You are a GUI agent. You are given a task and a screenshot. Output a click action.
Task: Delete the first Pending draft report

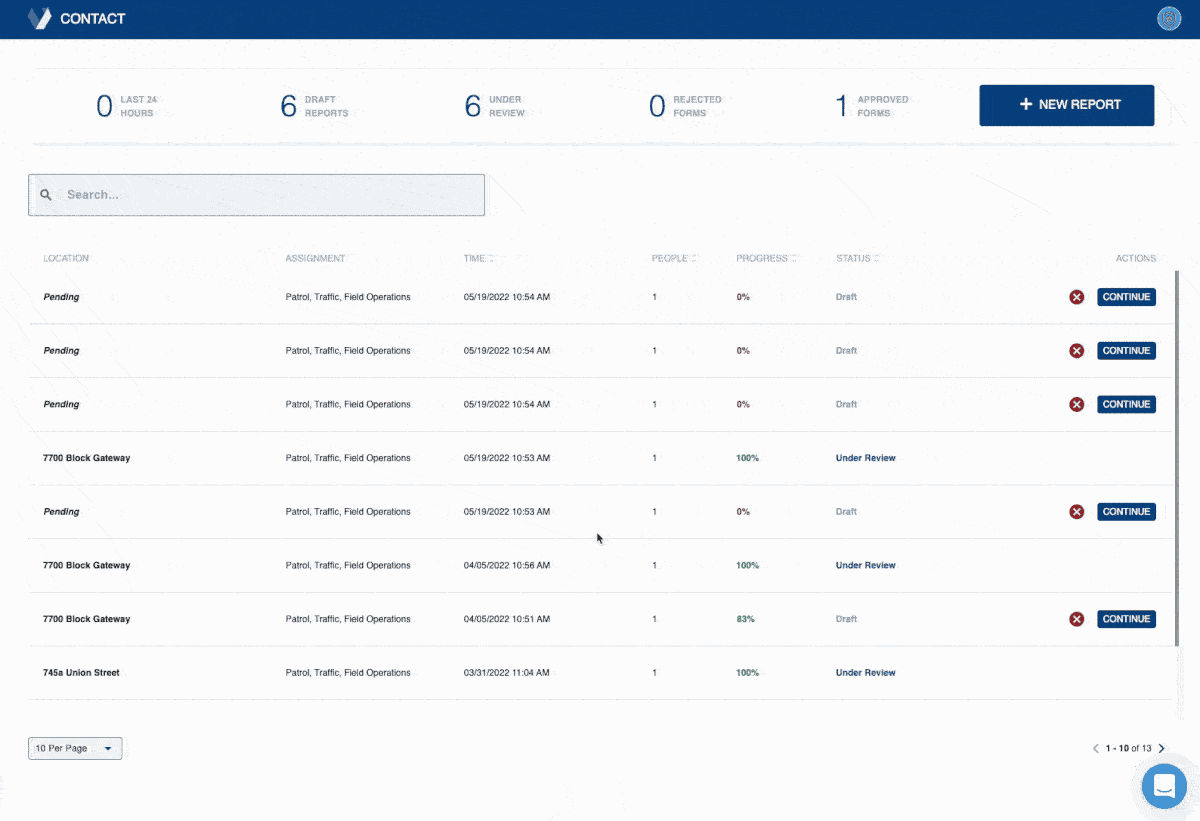1077,297
